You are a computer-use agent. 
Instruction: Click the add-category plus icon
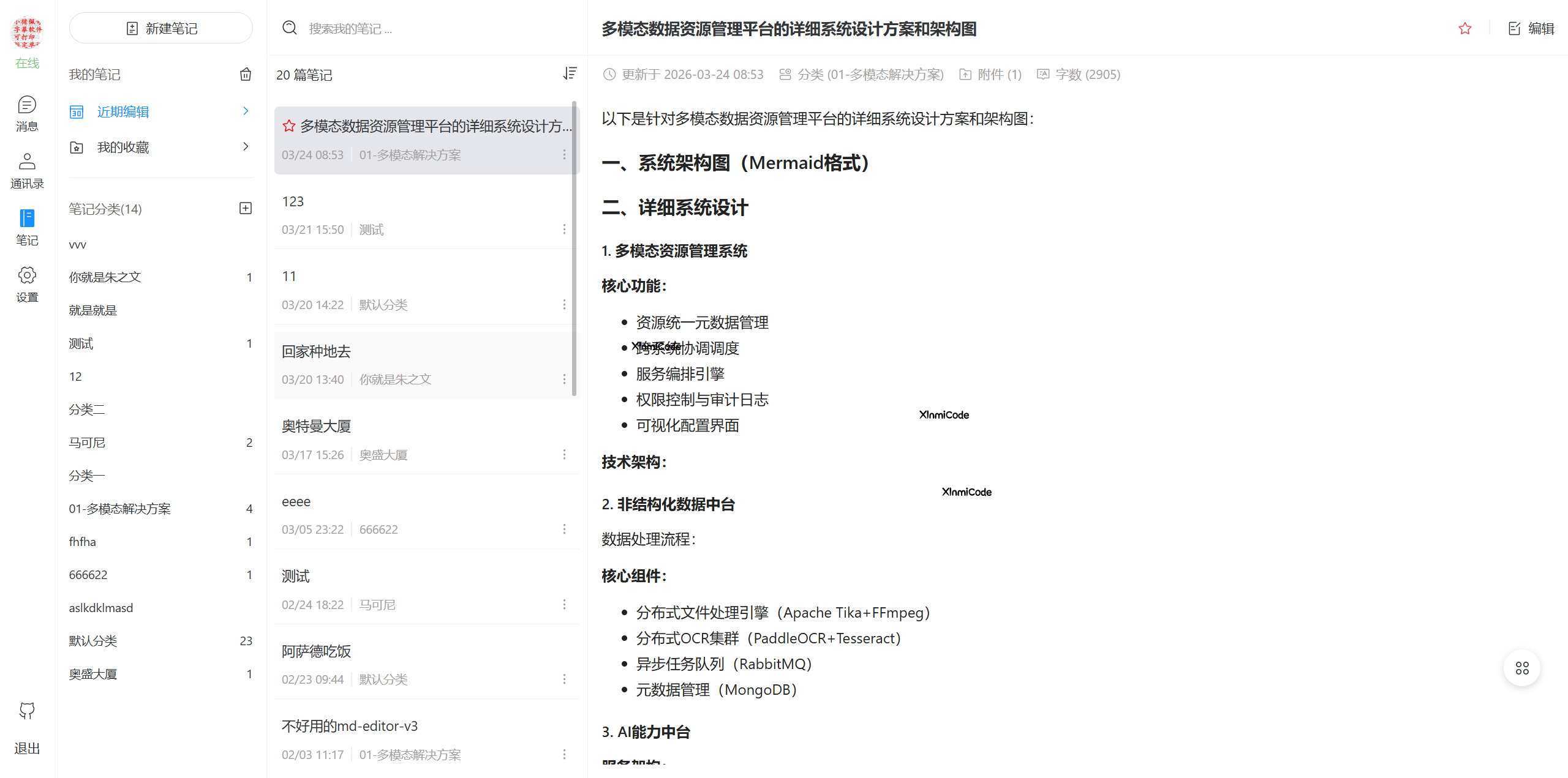point(246,208)
